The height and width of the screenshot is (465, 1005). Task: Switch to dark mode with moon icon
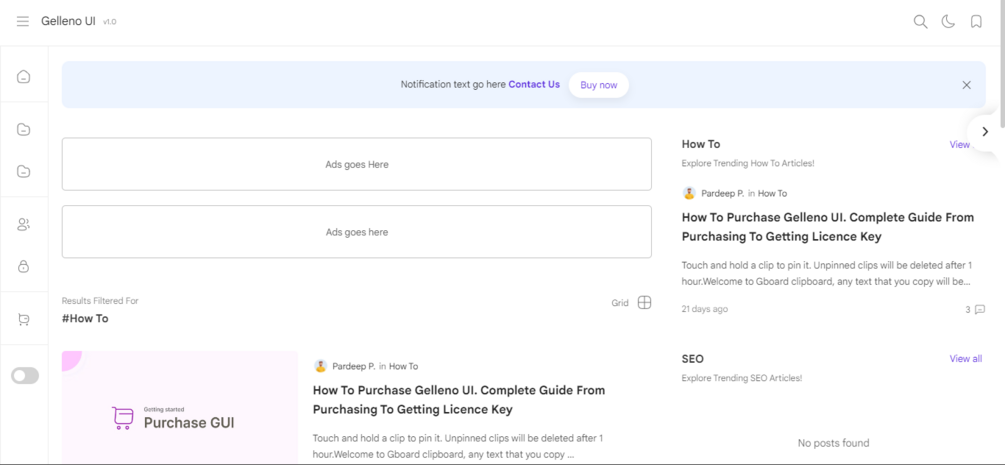tap(948, 21)
